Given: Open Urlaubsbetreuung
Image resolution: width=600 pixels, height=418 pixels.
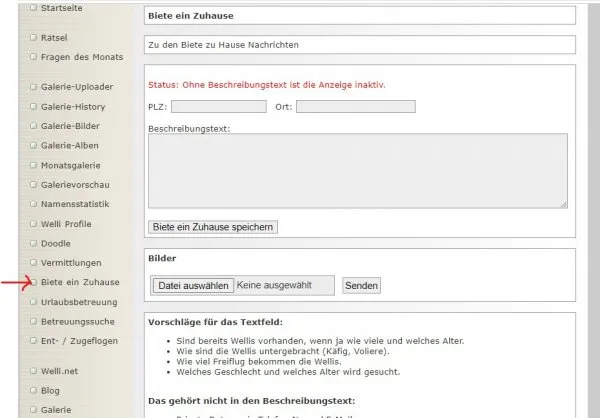Looking at the screenshot, I should pos(79,302).
